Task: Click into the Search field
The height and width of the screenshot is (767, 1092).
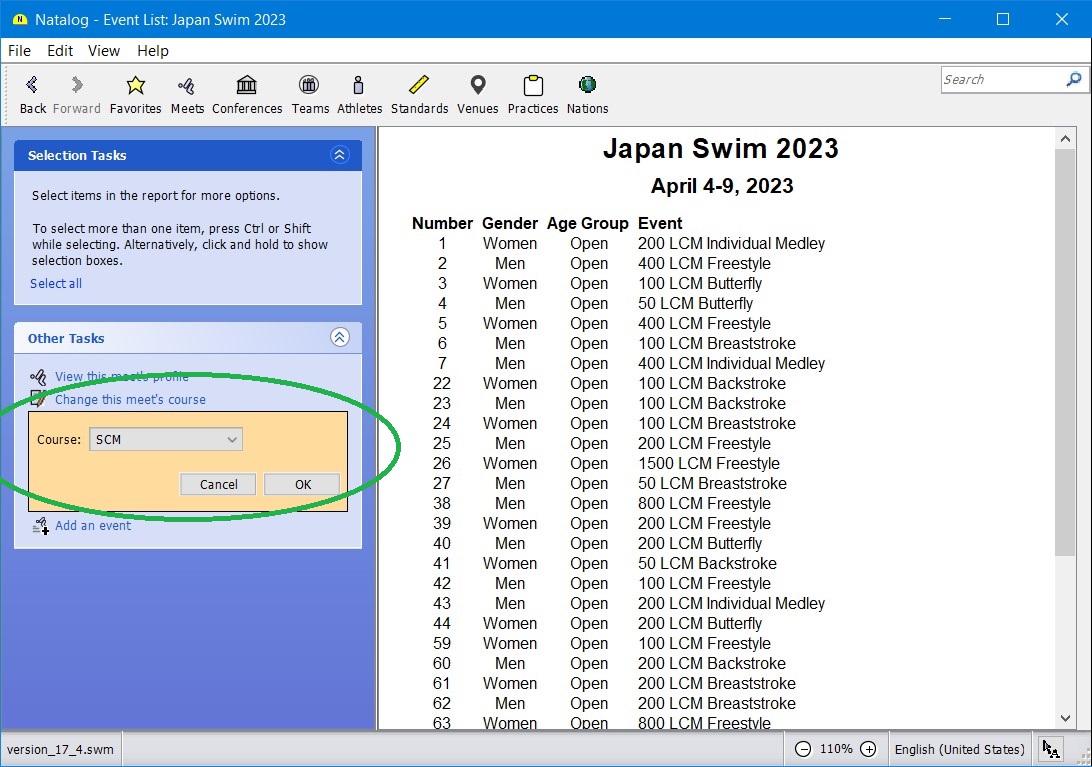Action: 1002,80
